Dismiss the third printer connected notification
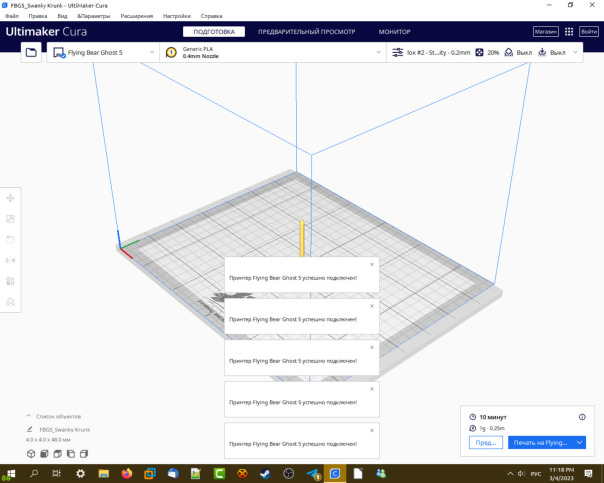604x483 pixels. (x=372, y=347)
